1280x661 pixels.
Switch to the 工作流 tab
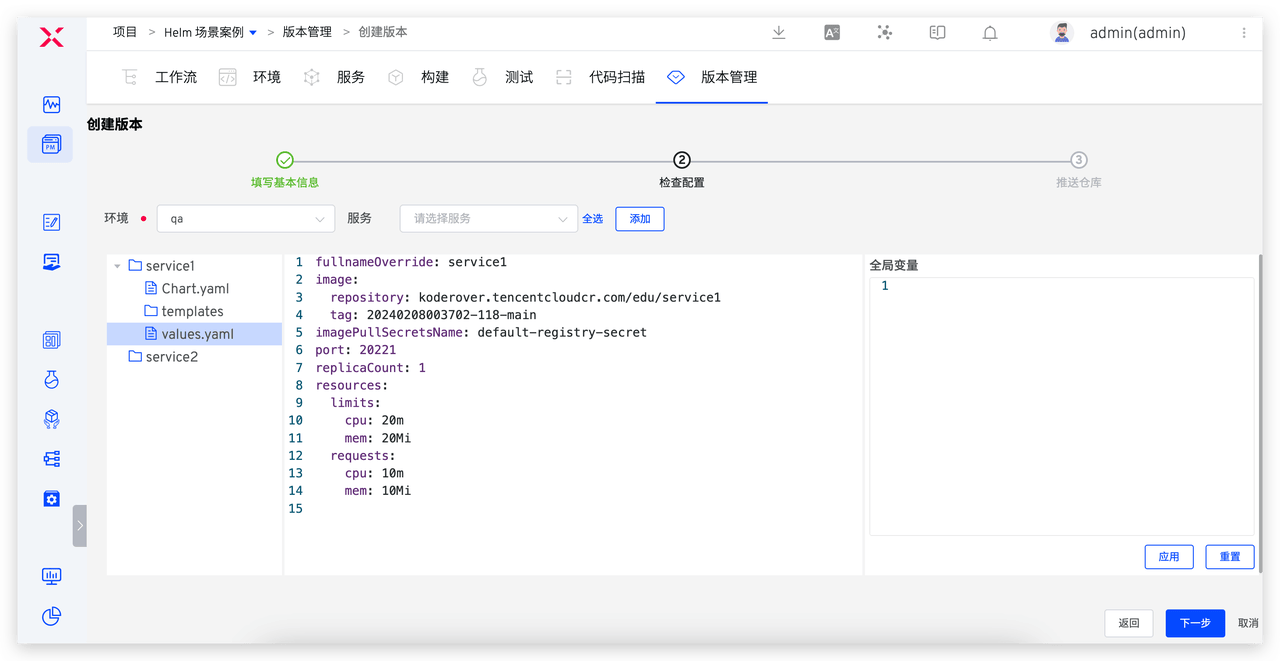(x=176, y=77)
